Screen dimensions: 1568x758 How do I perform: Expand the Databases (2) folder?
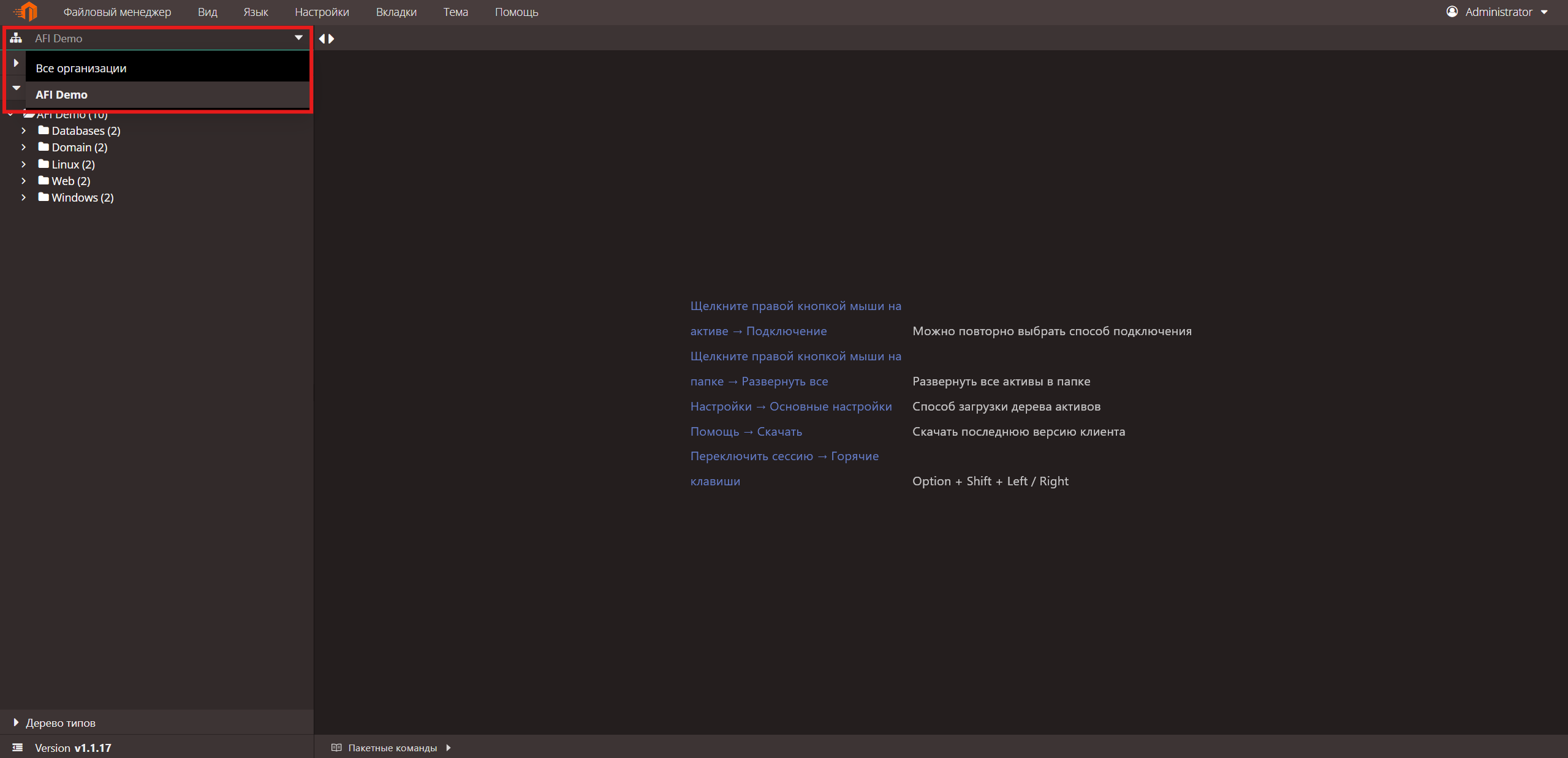[23, 131]
